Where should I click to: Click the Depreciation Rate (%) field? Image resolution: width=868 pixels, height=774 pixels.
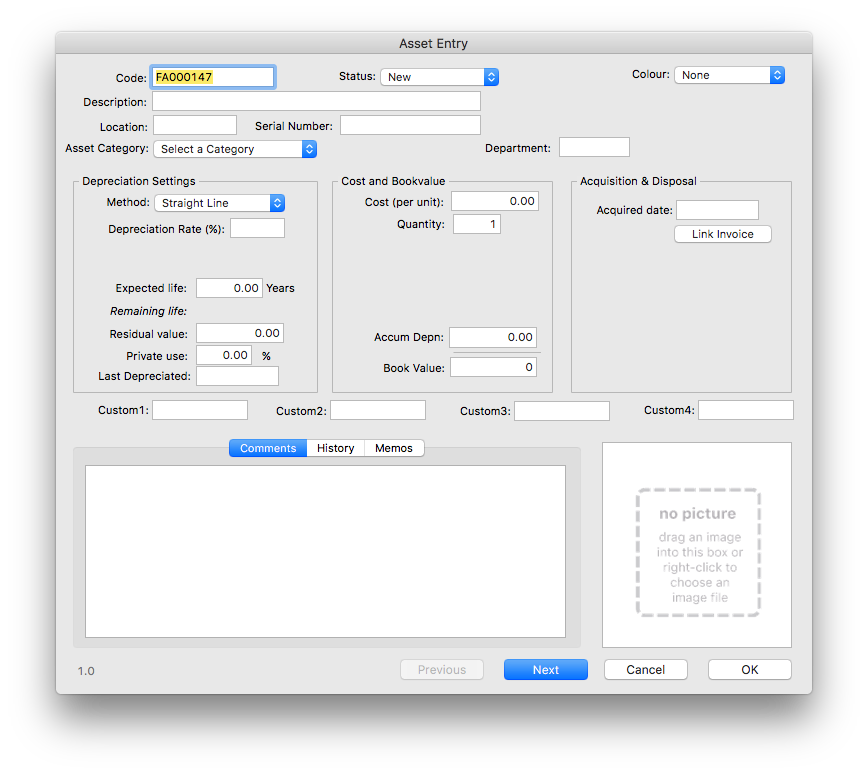click(x=257, y=228)
